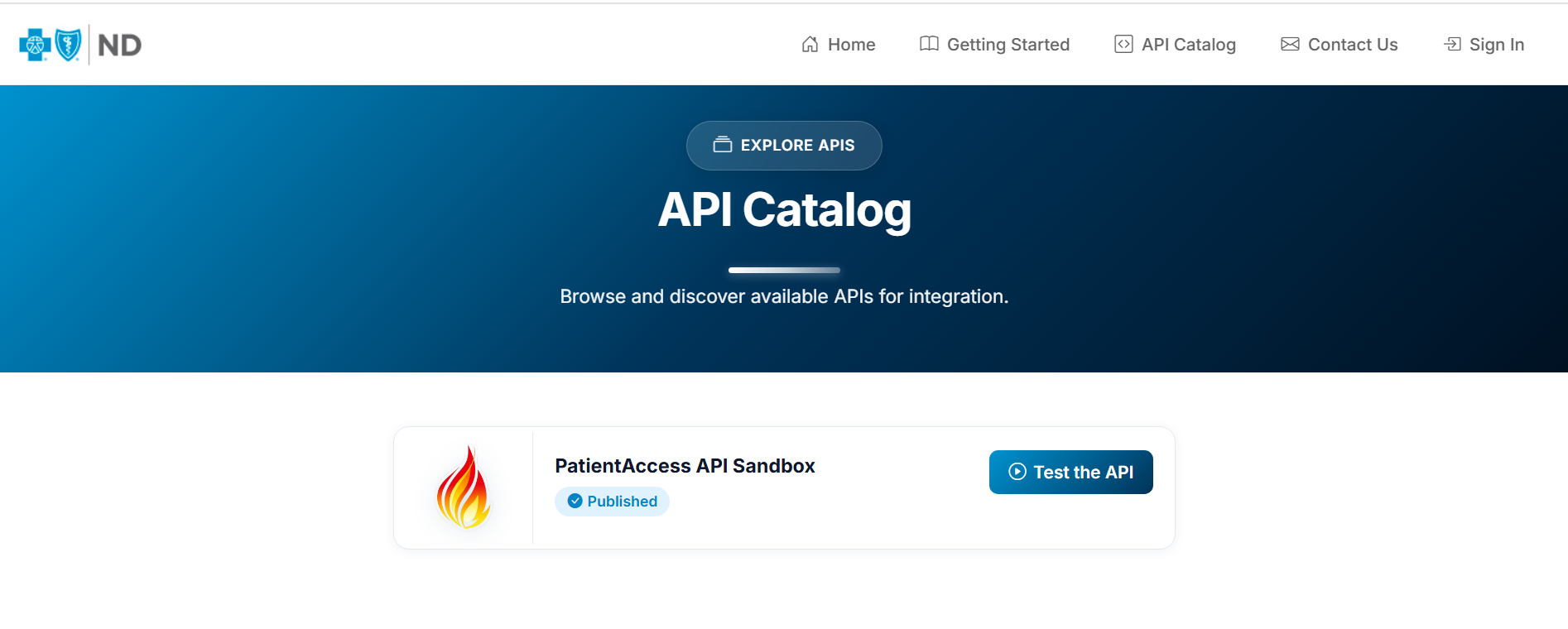Click the ND text in the logo
Screen dimensions: 1568x629
[x=120, y=46]
